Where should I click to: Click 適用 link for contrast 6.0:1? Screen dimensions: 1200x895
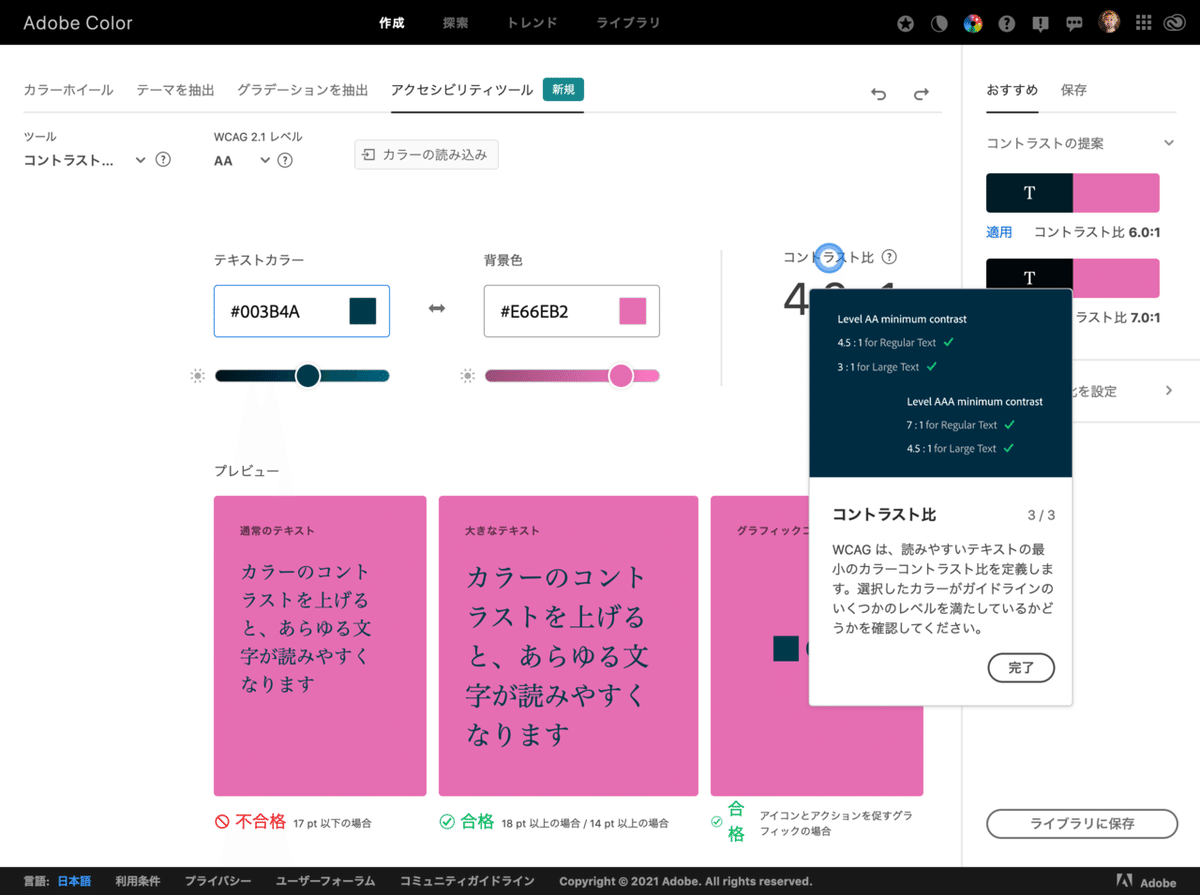999,232
